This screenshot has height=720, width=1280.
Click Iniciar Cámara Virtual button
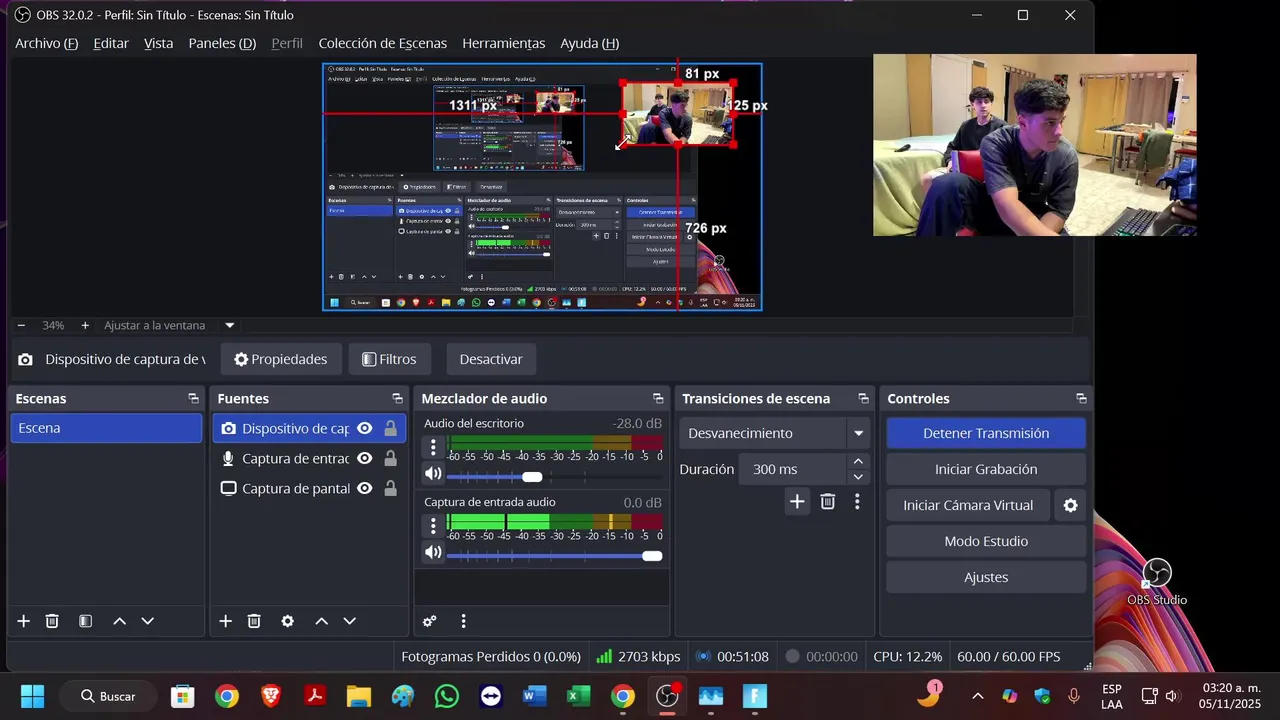(x=968, y=505)
